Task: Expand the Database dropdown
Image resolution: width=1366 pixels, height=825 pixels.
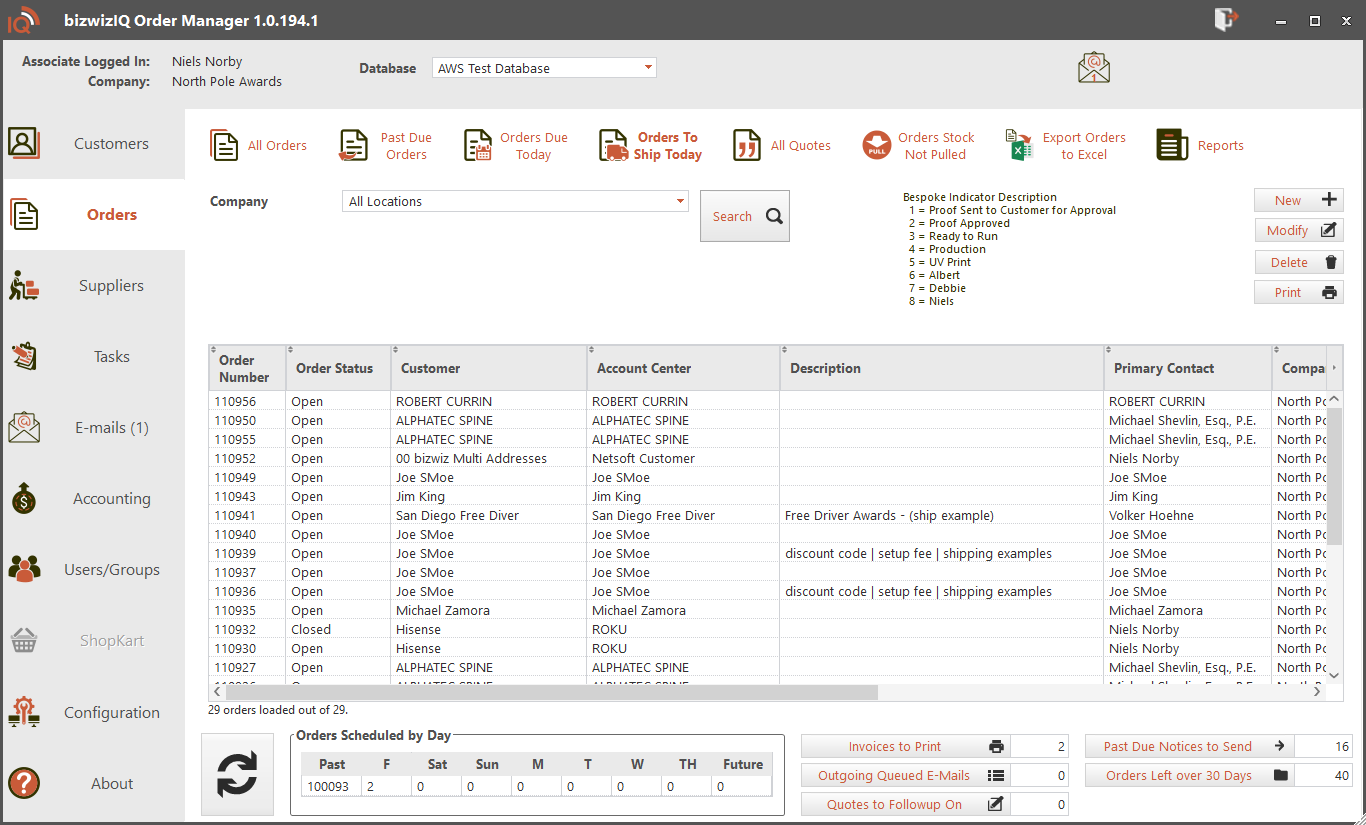Action: click(648, 68)
